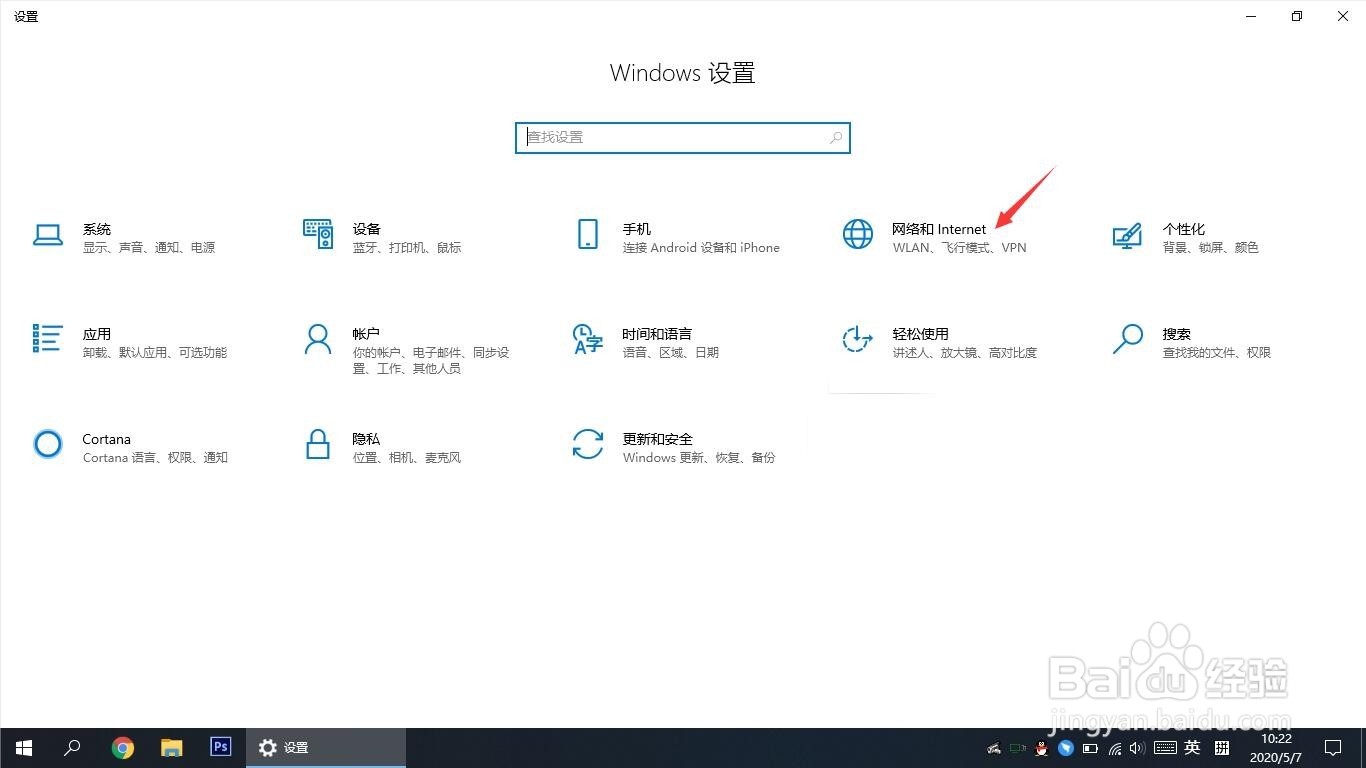Open the 隐私 (Privacy) lock icon

click(318, 444)
